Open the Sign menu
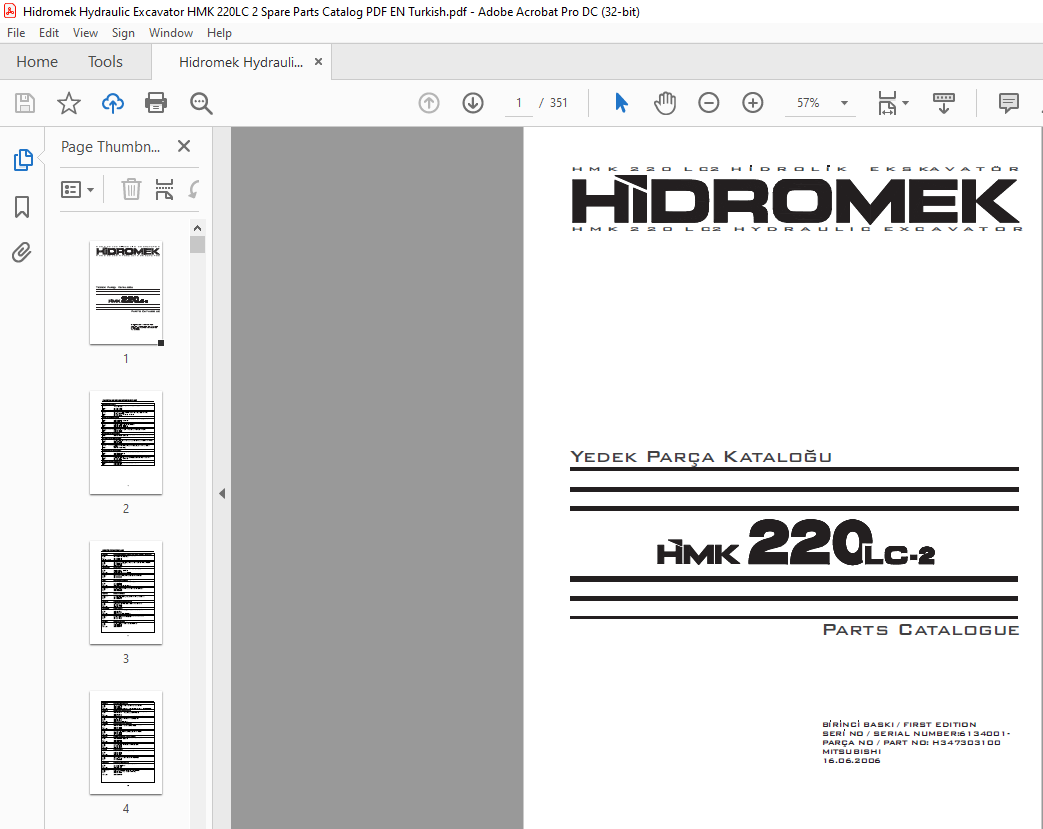This screenshot has height=829, width=1043. 123,33
